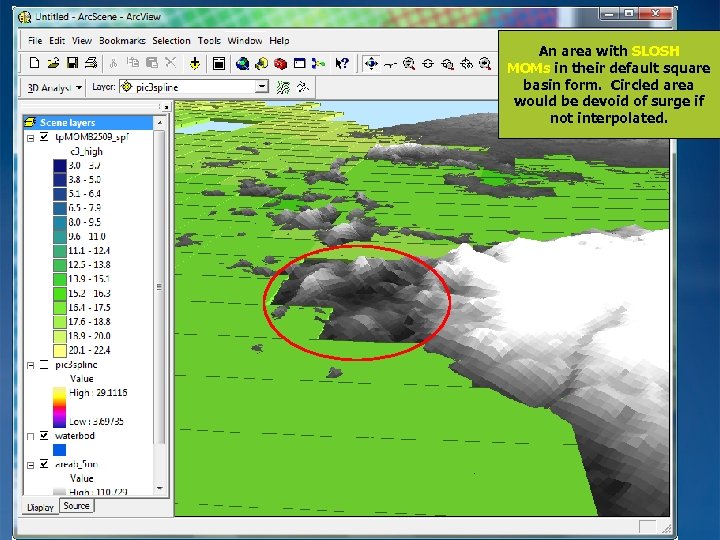Click the waterbod blue symbol swatch
Image resolution: width=720 pixels, height=540 pixels.
(60, 450)
